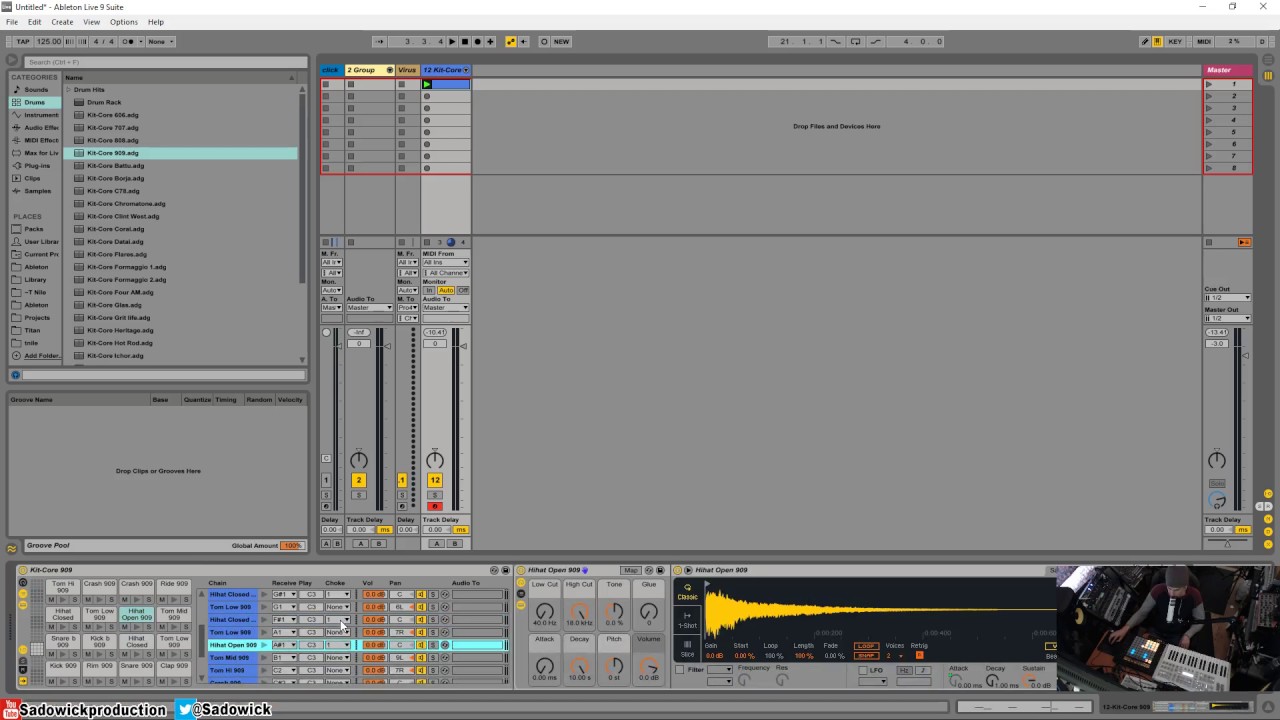Adjust the Low Cut knob
The height and width of the screenshot is (720, 1280).
pos(545,611)
